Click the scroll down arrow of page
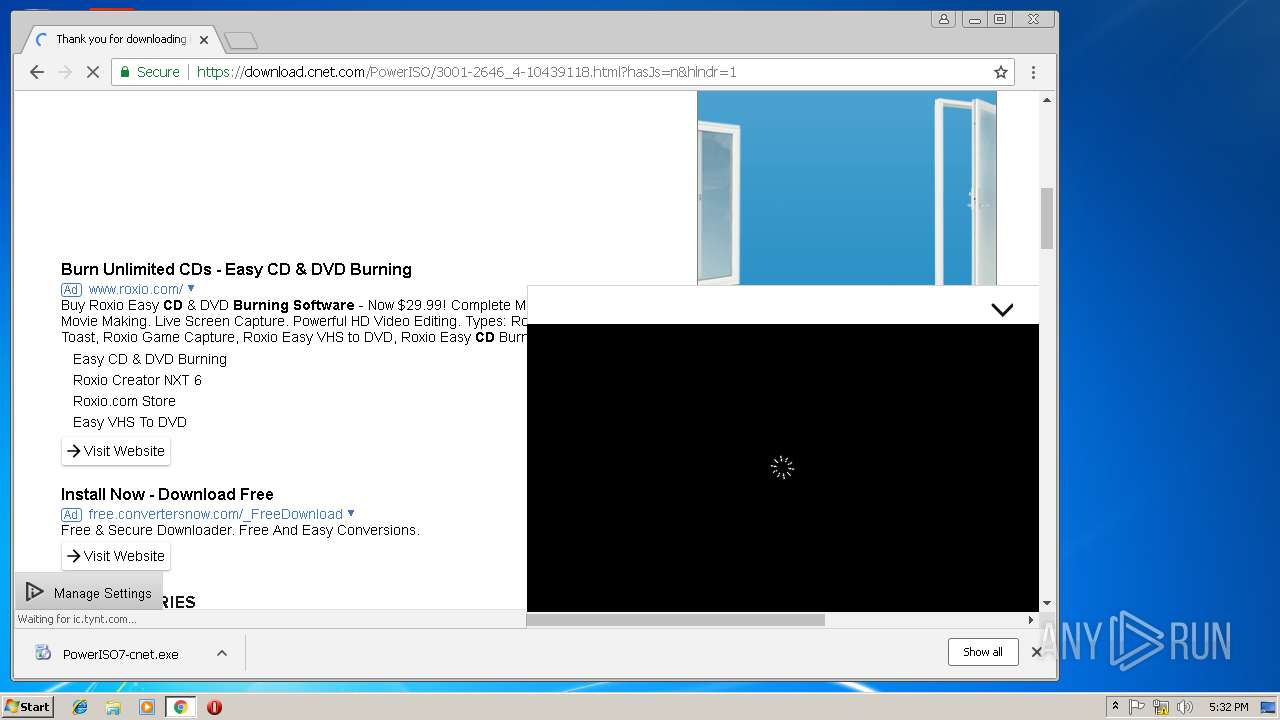Viewport: 1280px width, 720px height. [x=1047, y=603]
